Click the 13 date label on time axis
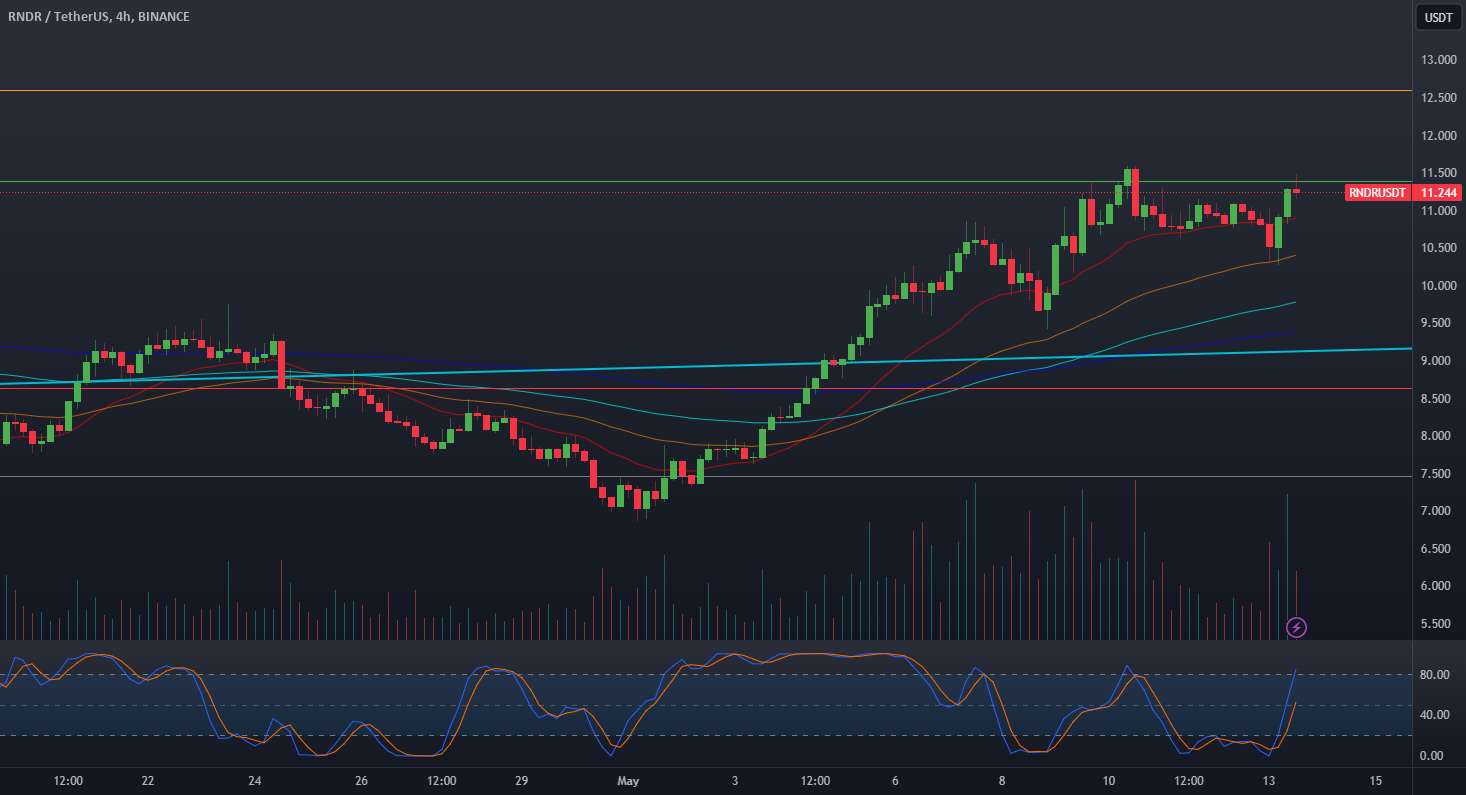The height and width of the screenshot is (795, 1466). (1268, 781)
